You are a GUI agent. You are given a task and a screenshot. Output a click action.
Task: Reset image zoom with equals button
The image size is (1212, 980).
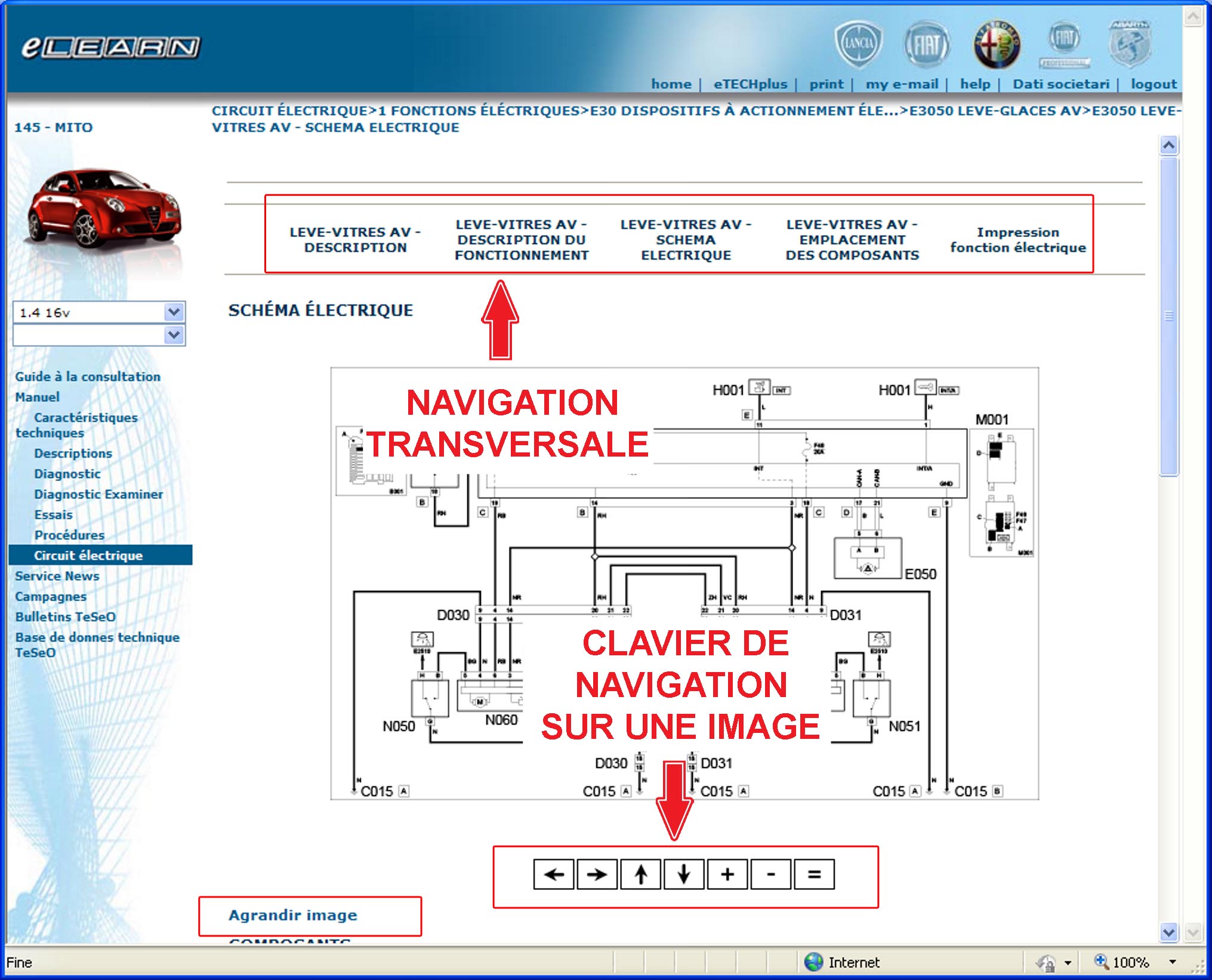(814, 874)
